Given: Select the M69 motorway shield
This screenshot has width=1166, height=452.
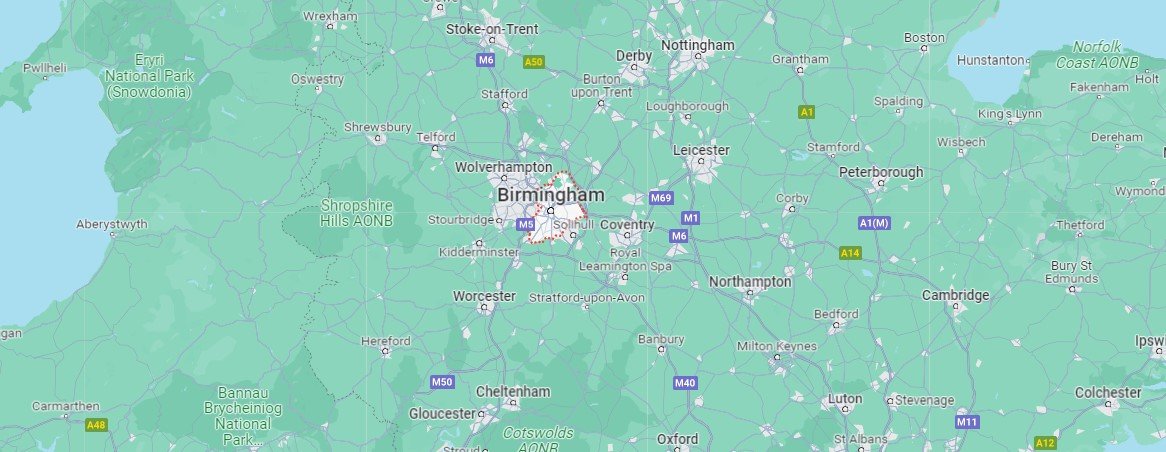Looking at the screenshot, I should (x=661, y=198).
